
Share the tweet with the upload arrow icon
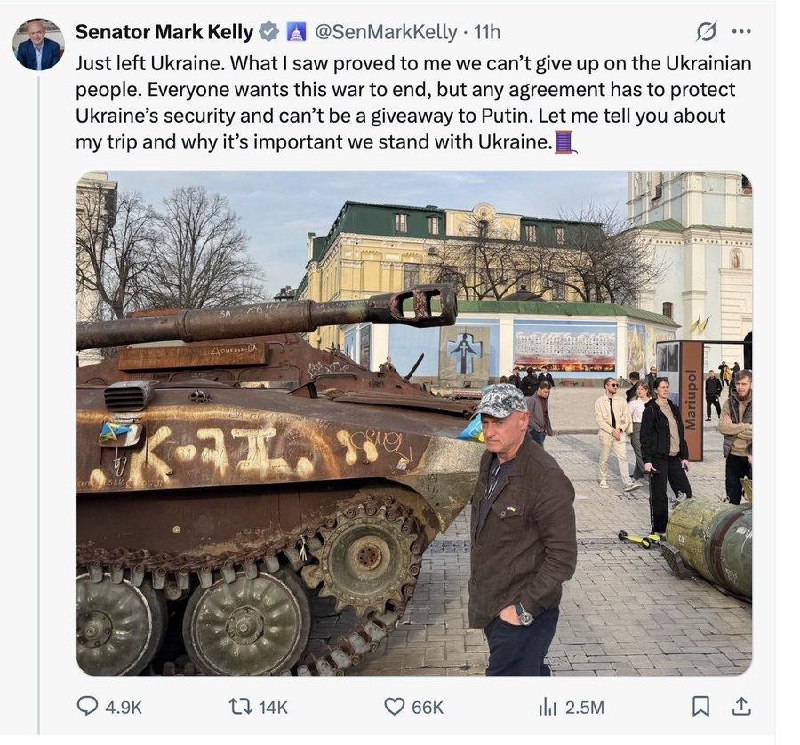(x=741, y=706)
